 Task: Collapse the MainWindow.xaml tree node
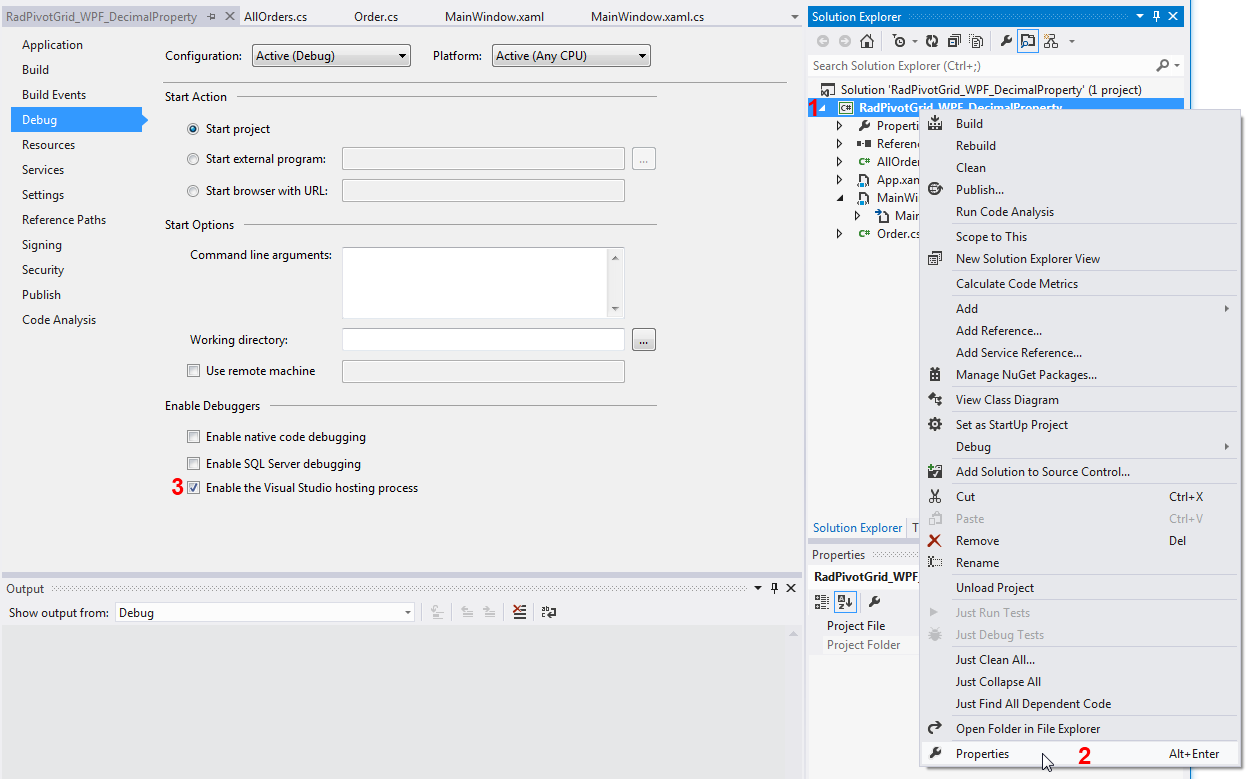point(840,198)
